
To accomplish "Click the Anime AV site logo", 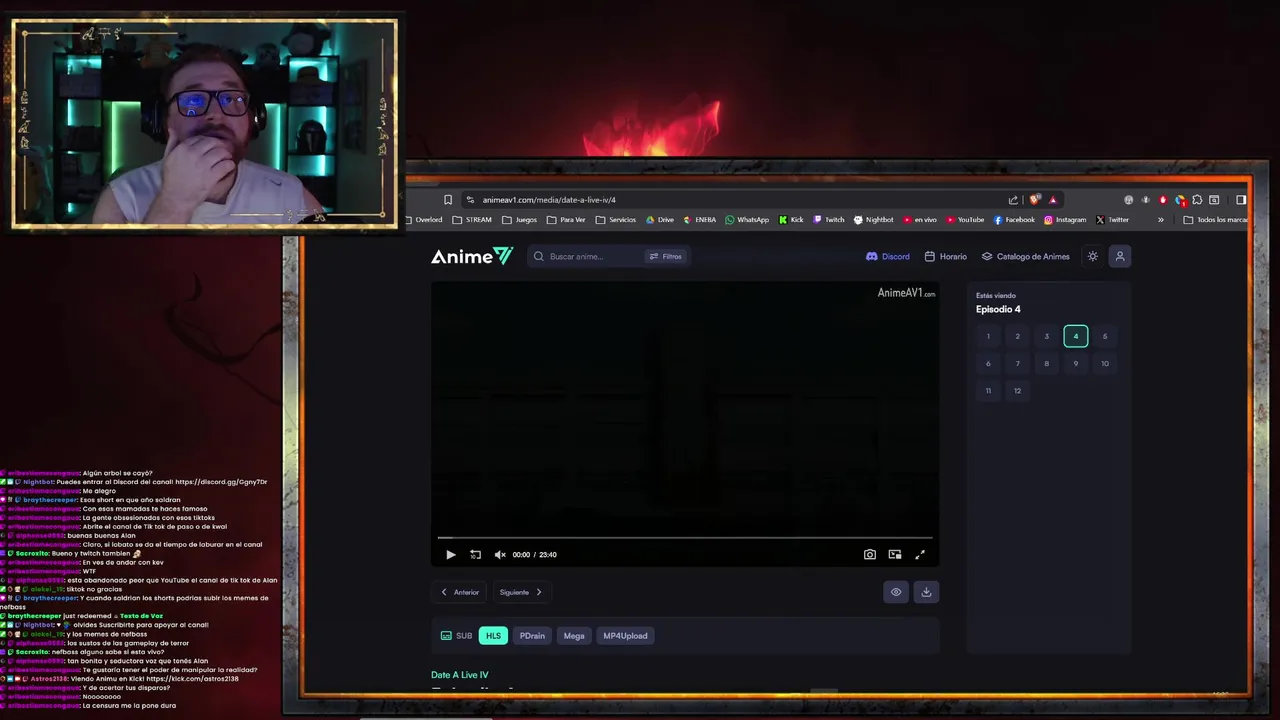I will coord(472,256).
